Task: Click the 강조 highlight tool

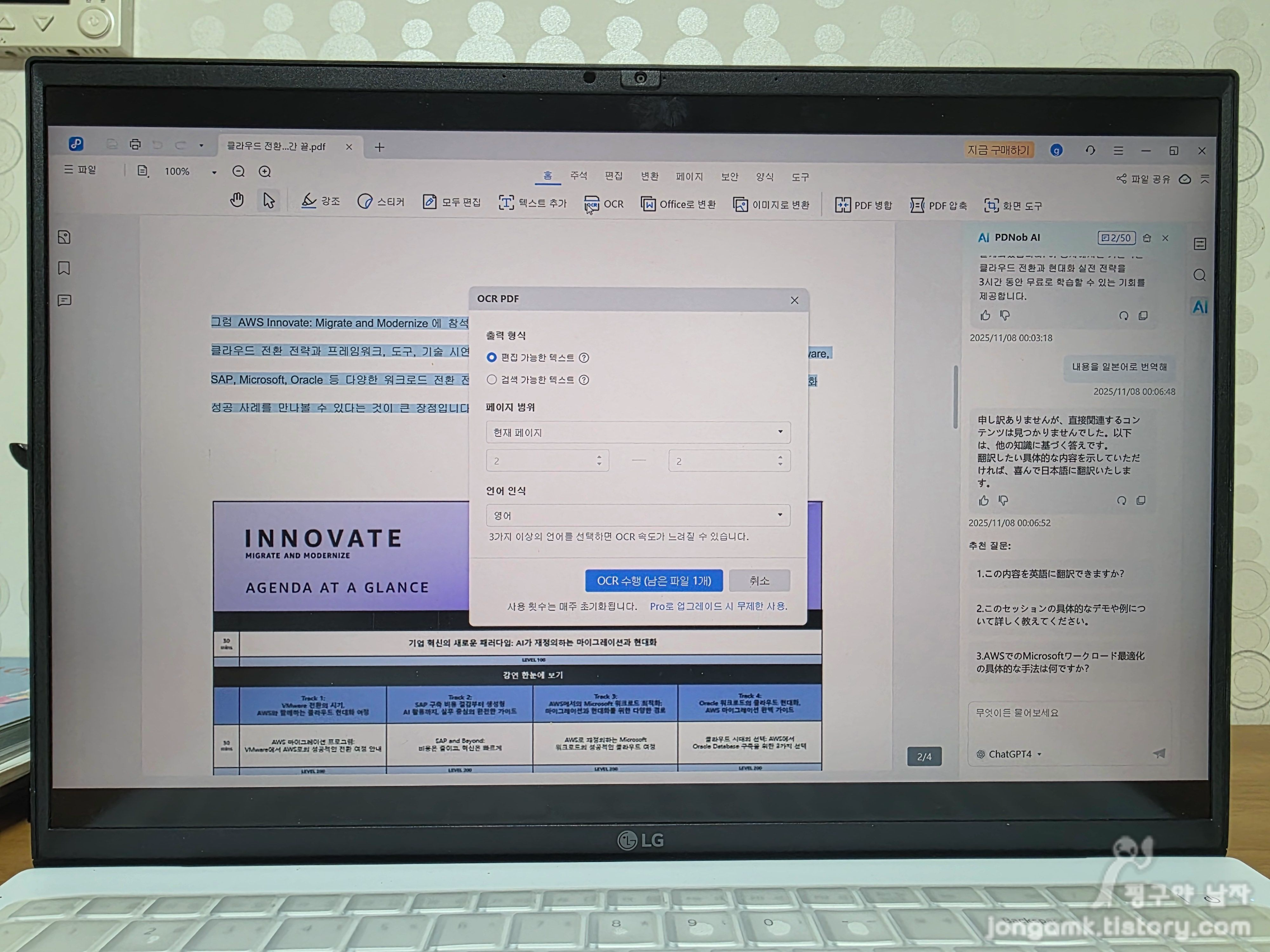Action: click(x=320, y=201)
